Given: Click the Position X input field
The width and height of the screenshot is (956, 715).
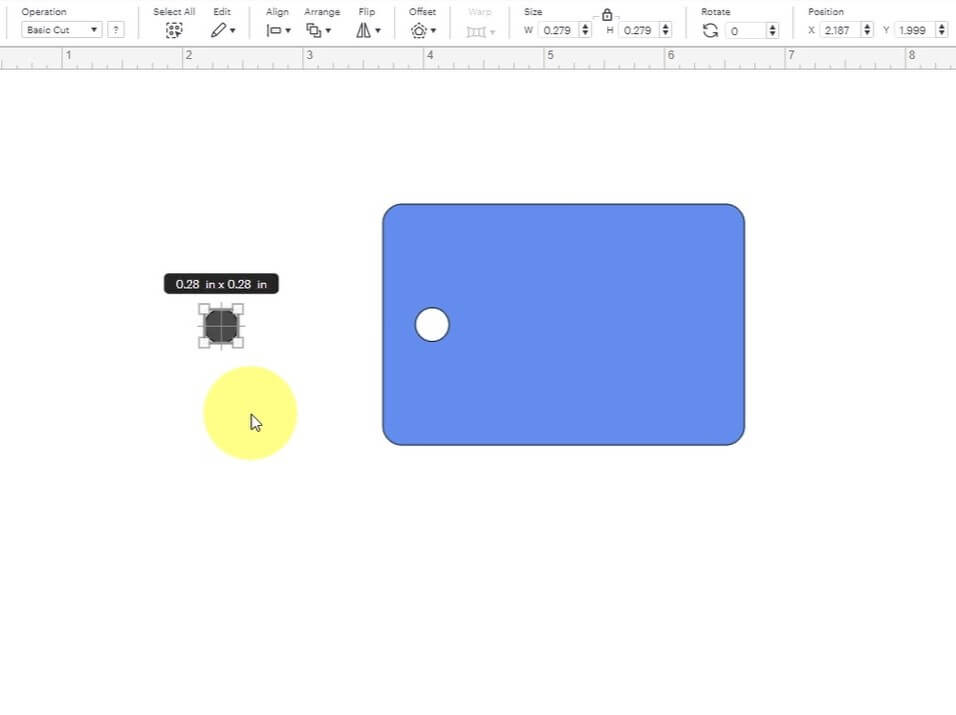Looking at the screenshot, I should (839, 30).
